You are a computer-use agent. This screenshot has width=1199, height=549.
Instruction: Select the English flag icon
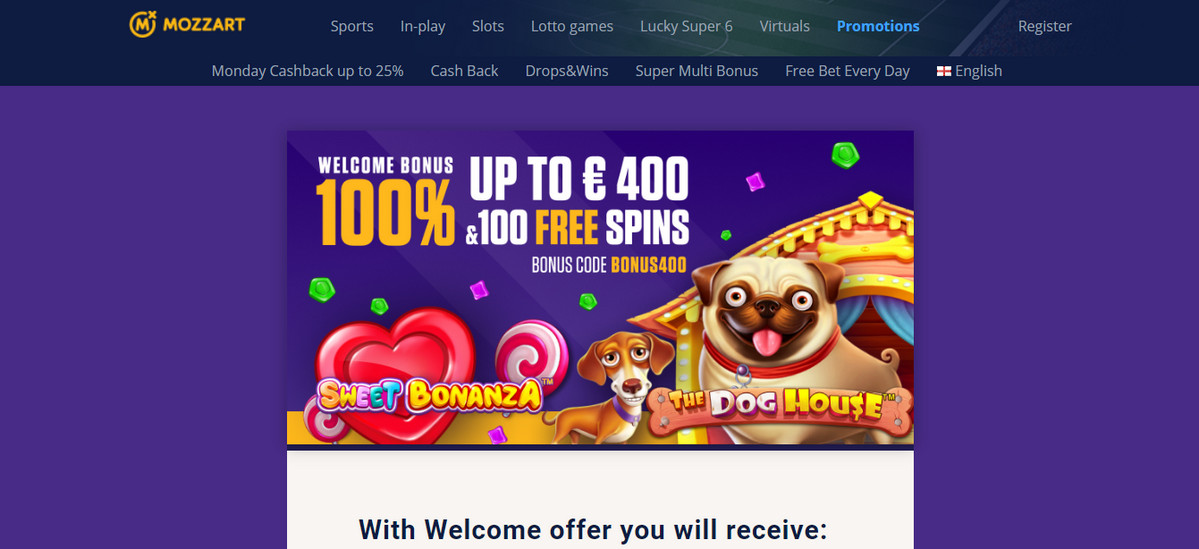click(944, 71)
